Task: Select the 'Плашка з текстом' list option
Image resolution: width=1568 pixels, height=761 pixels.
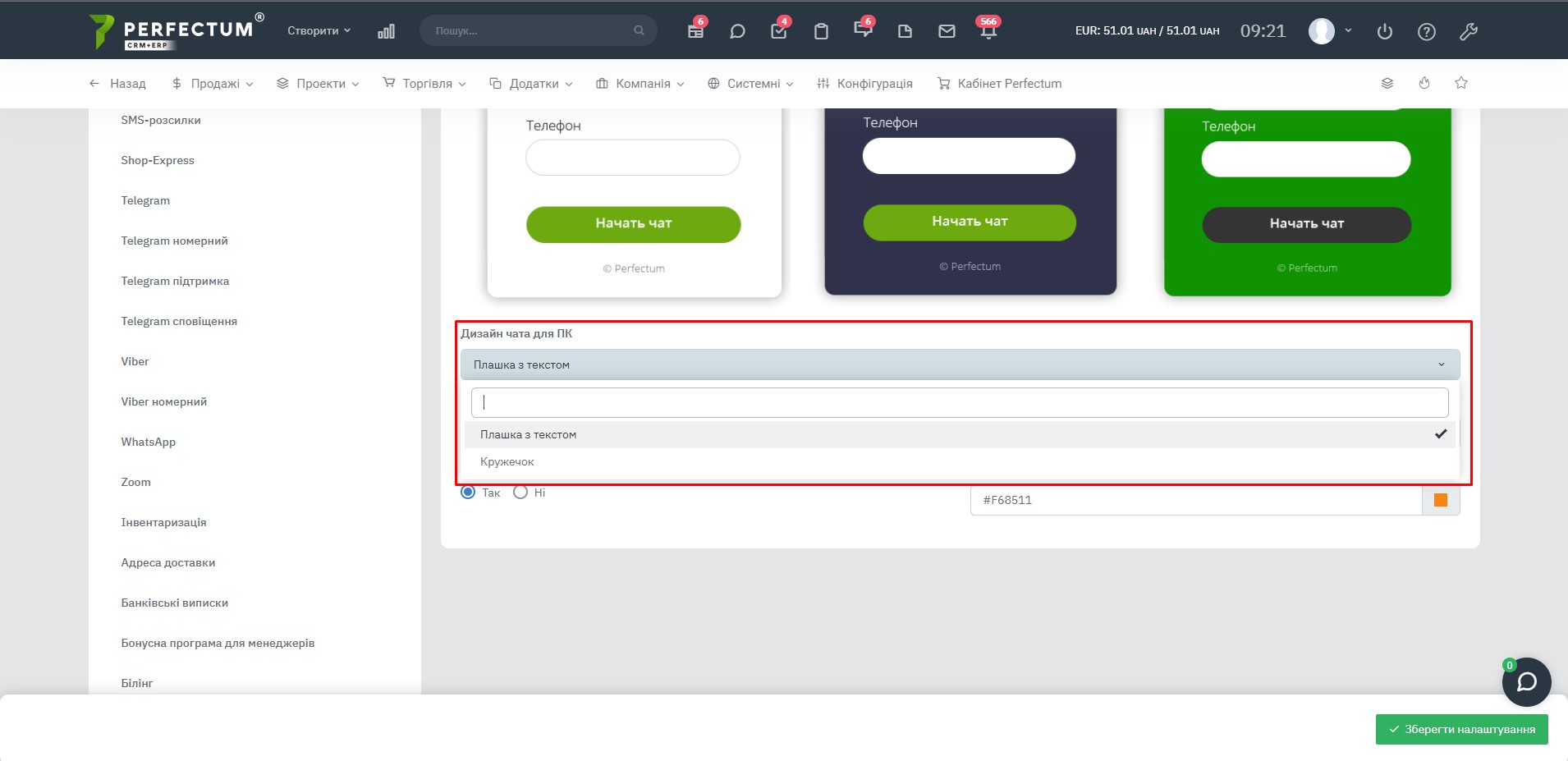Action: (x=529, y=435)
